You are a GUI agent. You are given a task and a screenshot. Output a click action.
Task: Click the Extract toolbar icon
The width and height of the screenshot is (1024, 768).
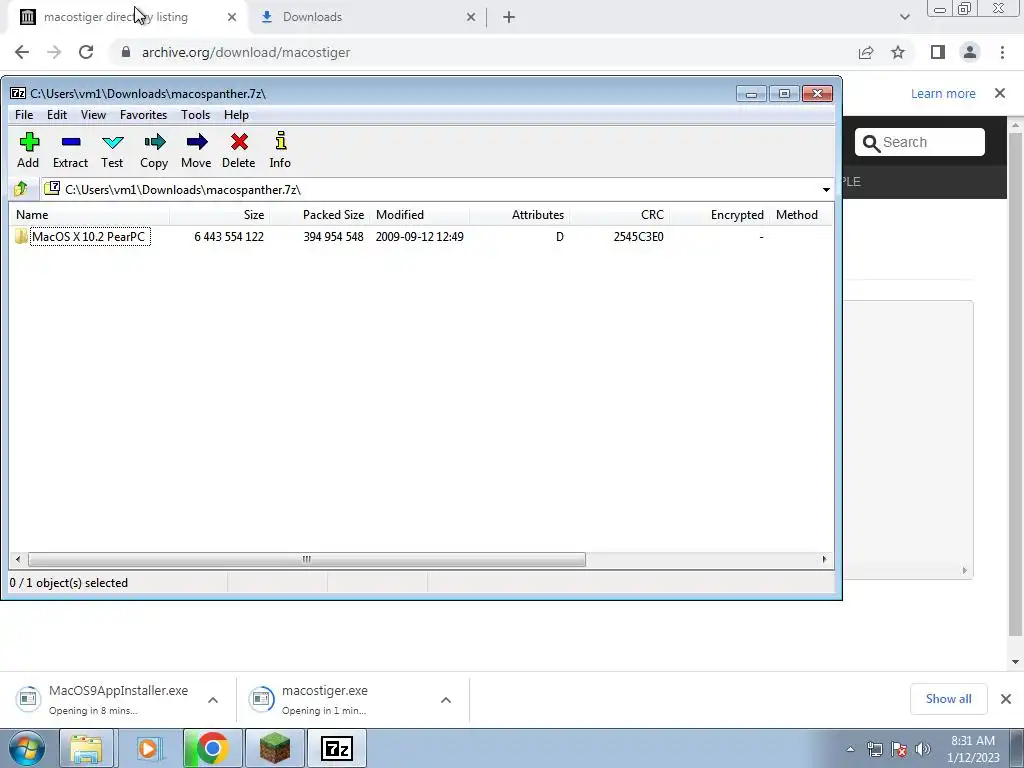click(71, 142)
